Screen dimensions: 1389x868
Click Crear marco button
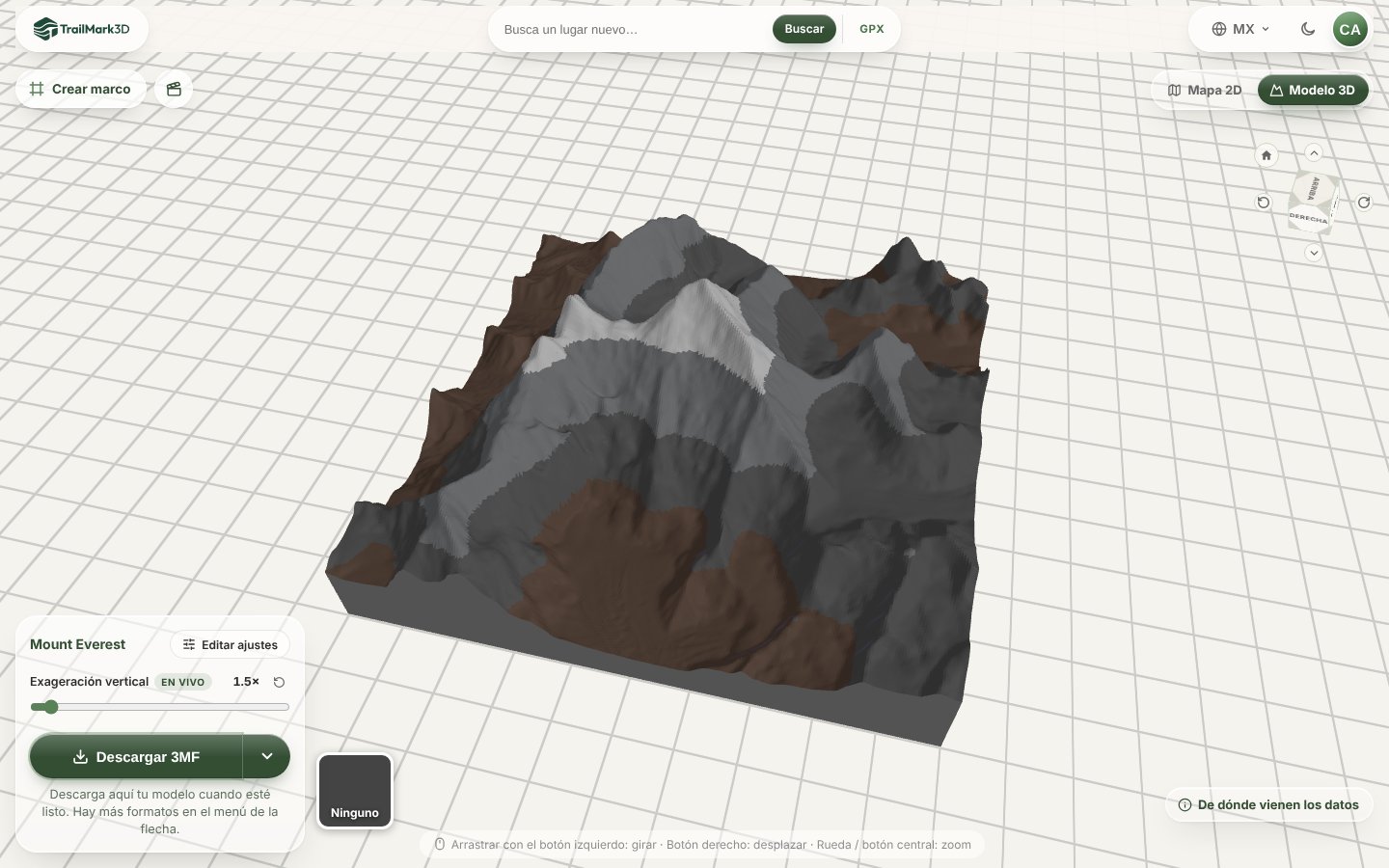click(x=81, y=89)
